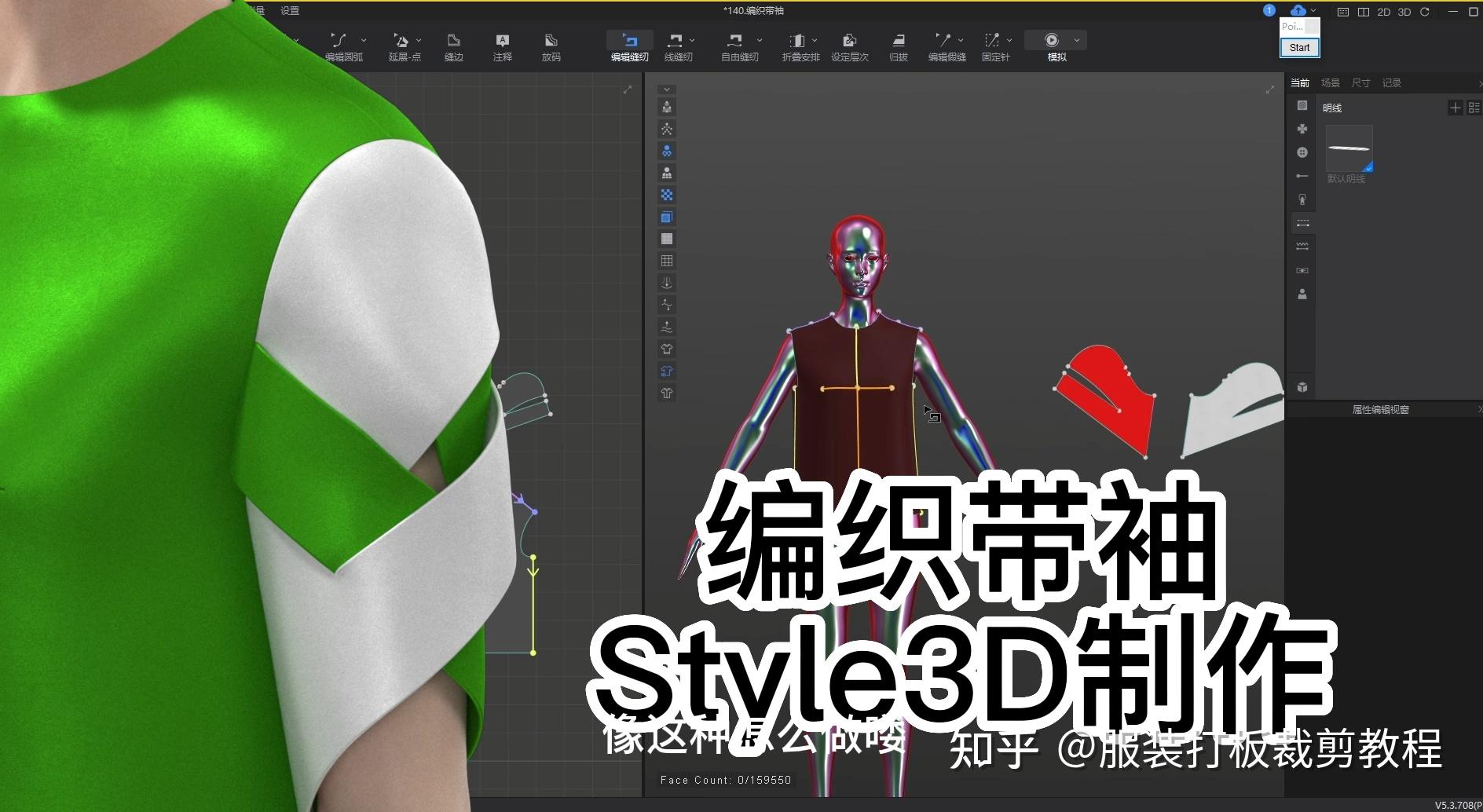Expand the 模拟 dropdown arrow
Screen dimensions: 1483x812
1075,40
